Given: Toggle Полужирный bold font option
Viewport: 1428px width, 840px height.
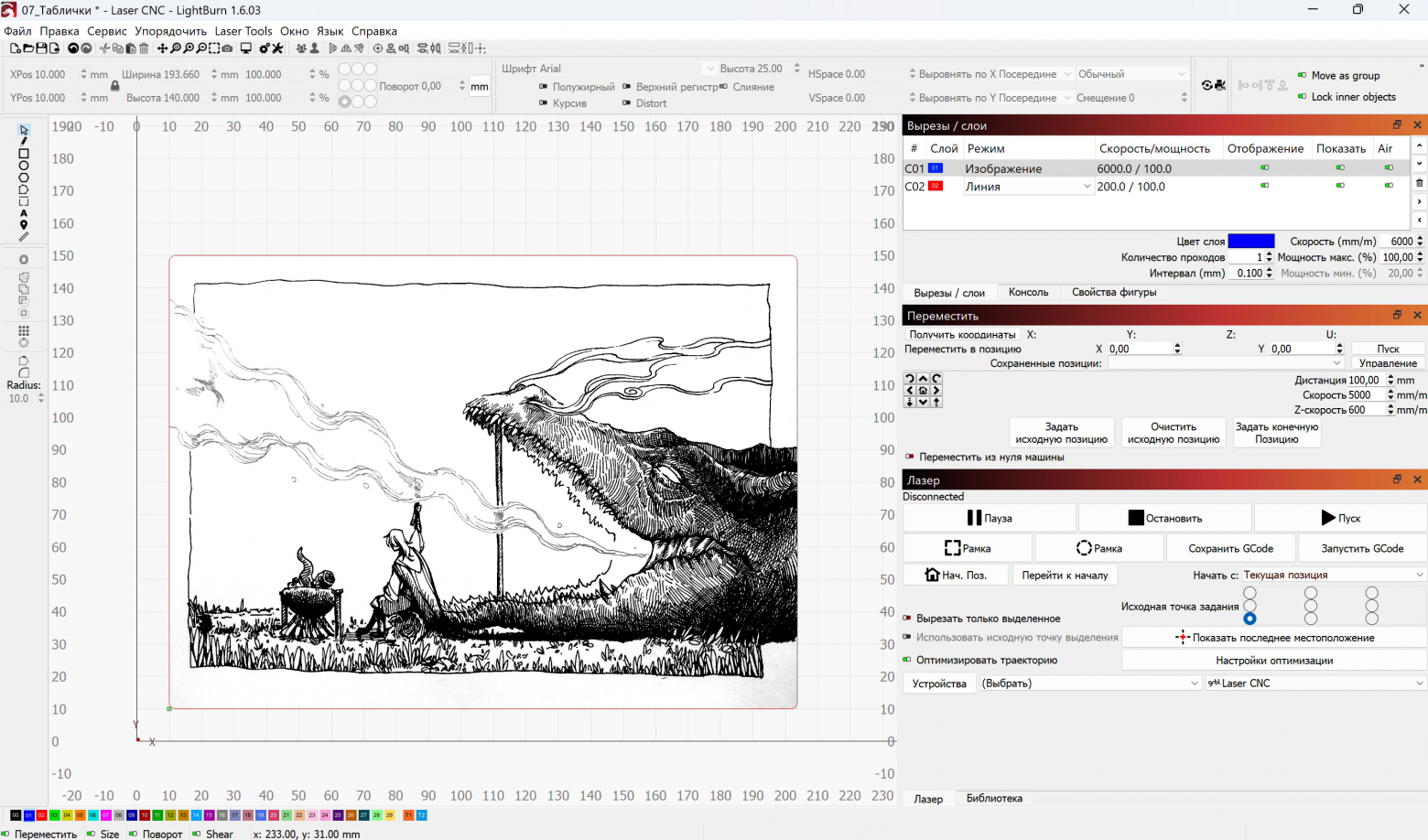Looking at the screenshot, I should (577, 87).
